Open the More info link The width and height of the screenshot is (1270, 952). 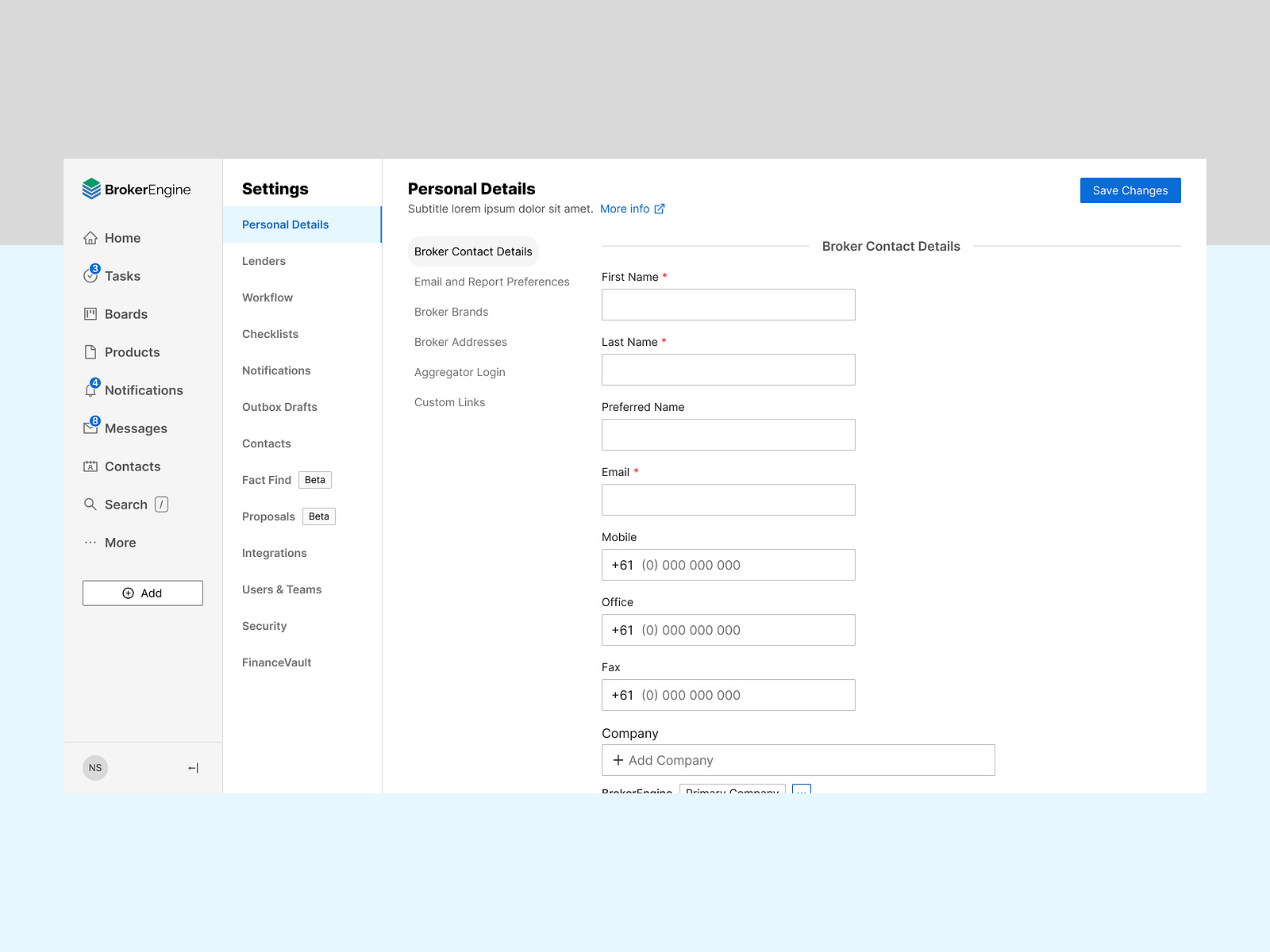click(x=626, y=209)
